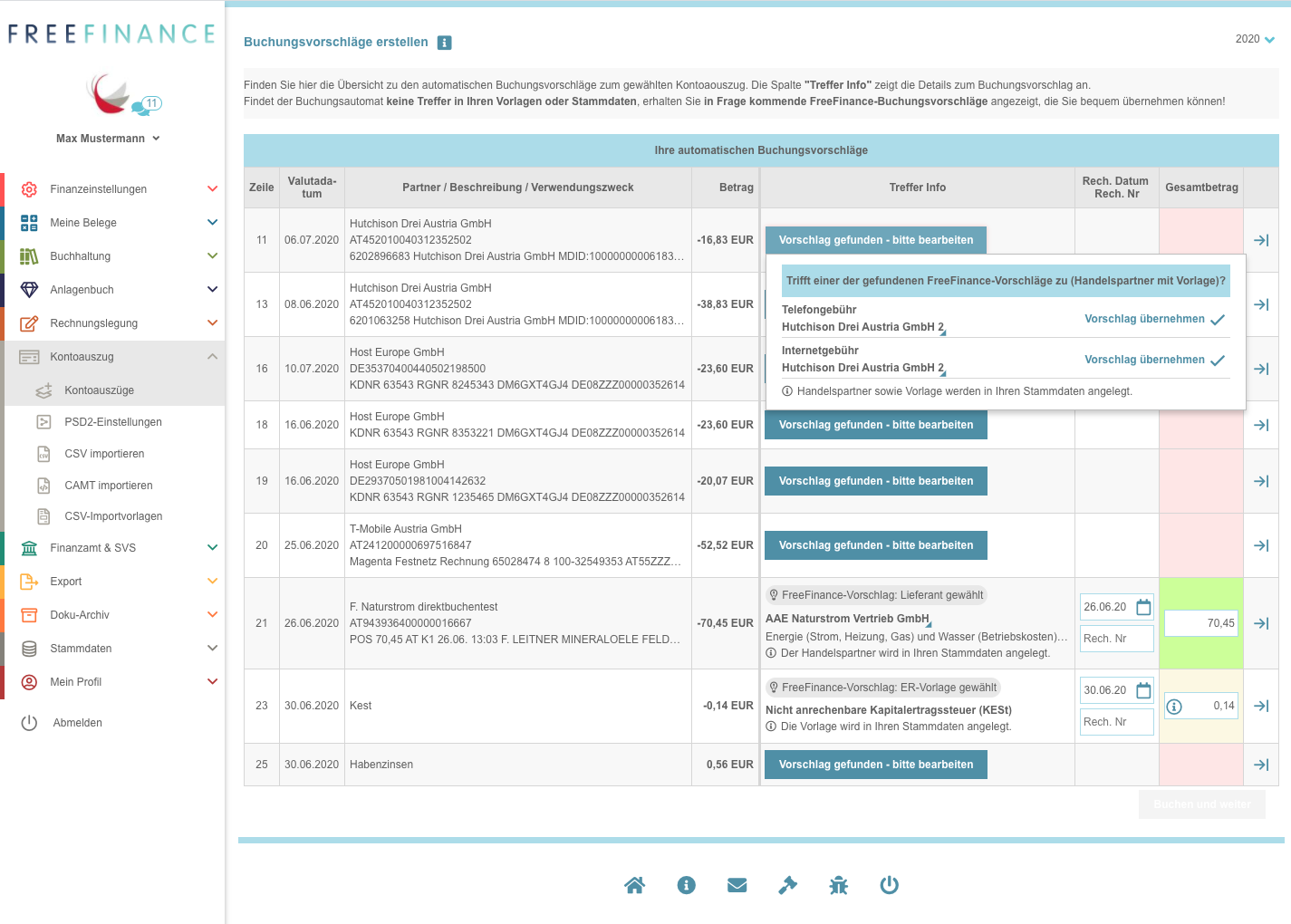Click Vorschlag gefunden button in row 18
The image size is (1291, 924).
tap(876, 425)
